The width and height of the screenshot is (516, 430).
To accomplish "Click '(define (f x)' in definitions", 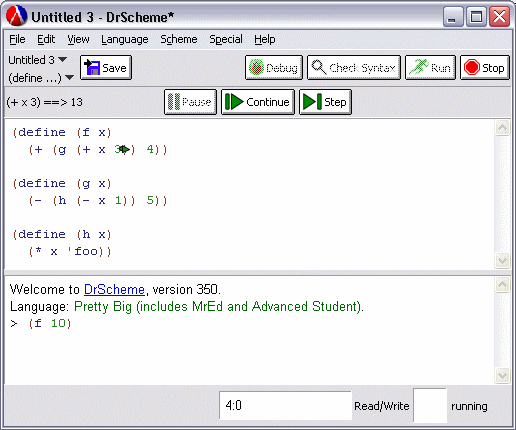I will pos(62,132).
